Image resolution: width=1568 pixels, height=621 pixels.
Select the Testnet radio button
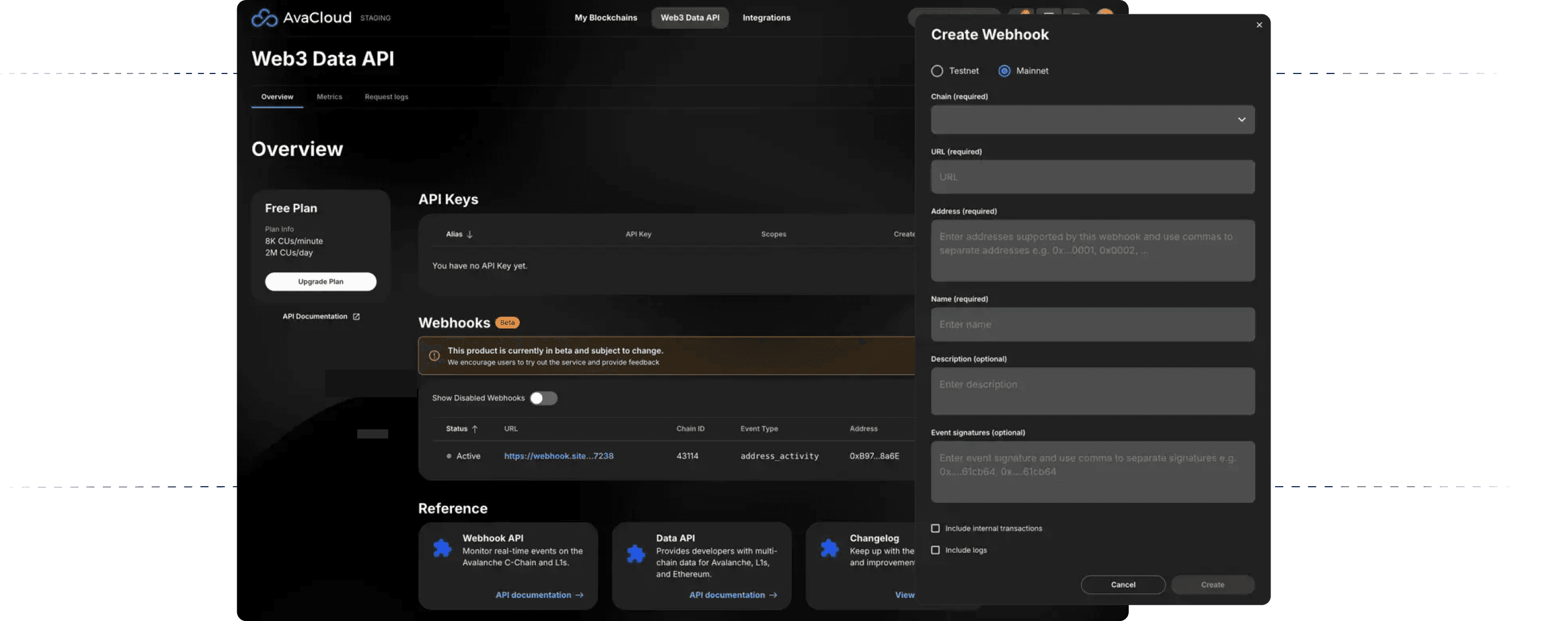pyautogui.click(x=937, y=71)
